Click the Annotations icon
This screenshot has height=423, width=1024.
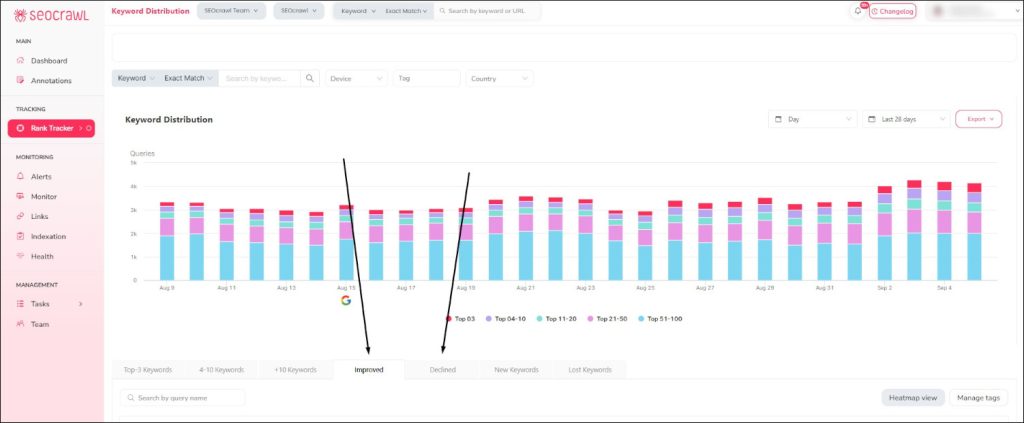pos(20,81)
